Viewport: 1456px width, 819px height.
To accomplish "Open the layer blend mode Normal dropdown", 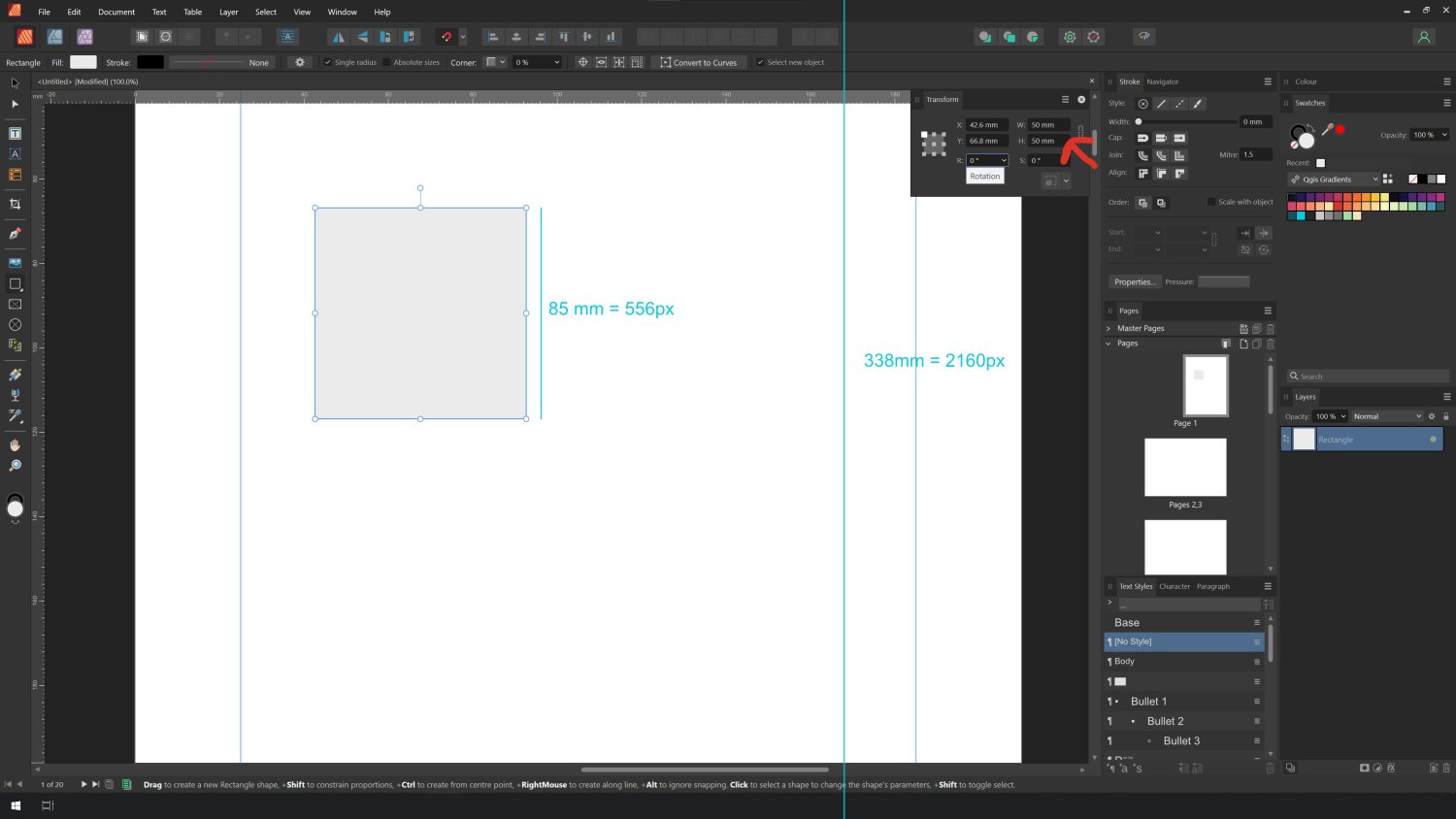I will click(1386, 416).
